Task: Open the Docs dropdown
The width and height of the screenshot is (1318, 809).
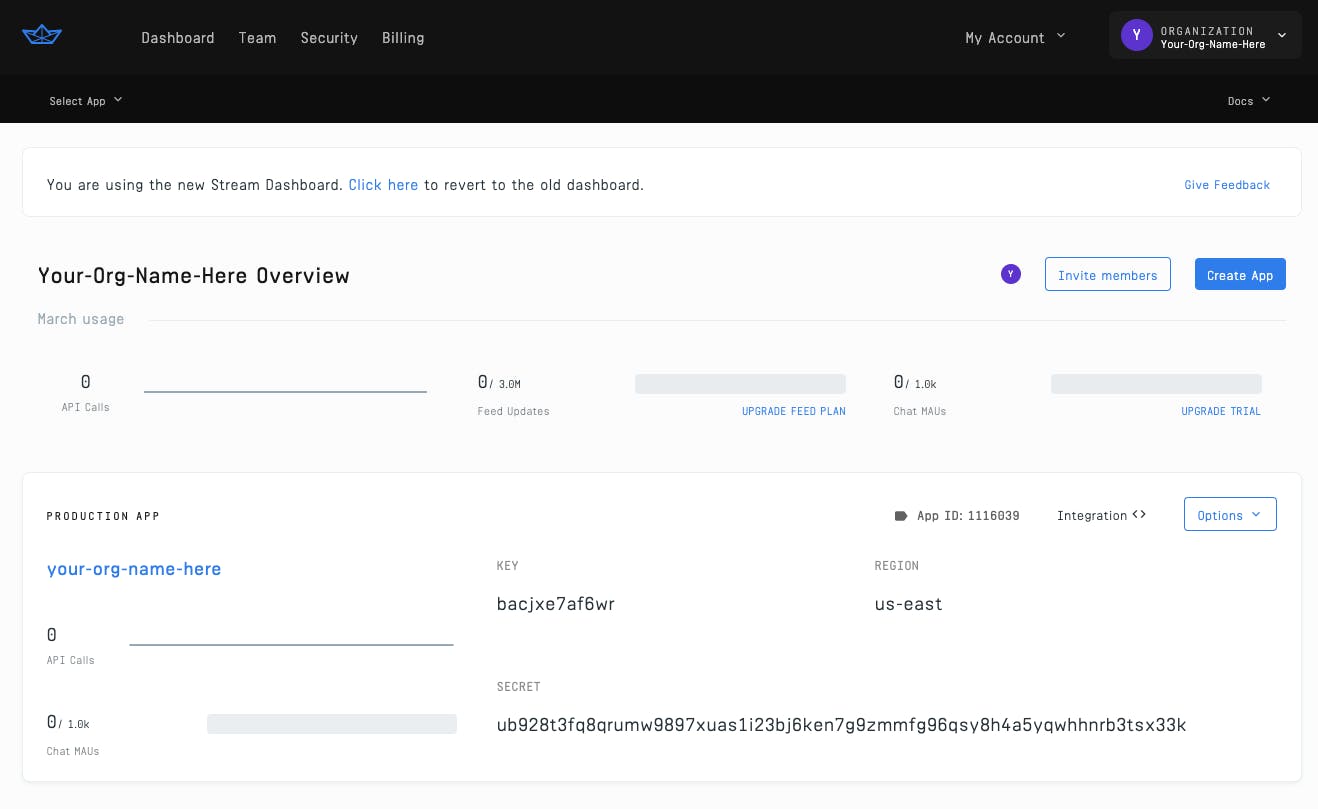Action: [1249, 101]
